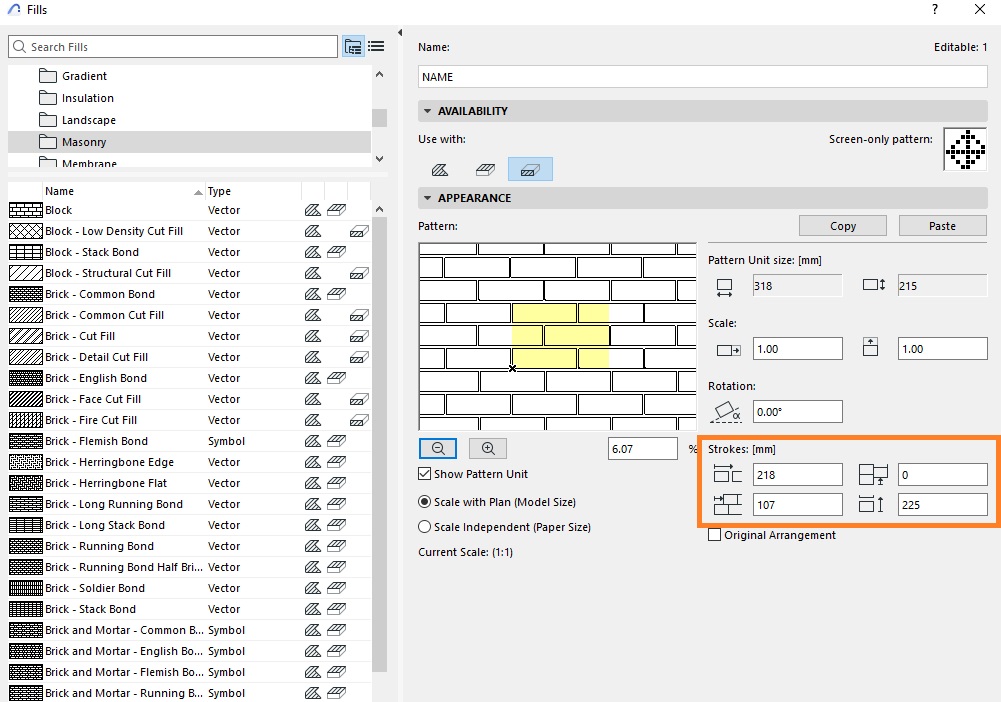Copy the current fill appearance

pos(842,225)
